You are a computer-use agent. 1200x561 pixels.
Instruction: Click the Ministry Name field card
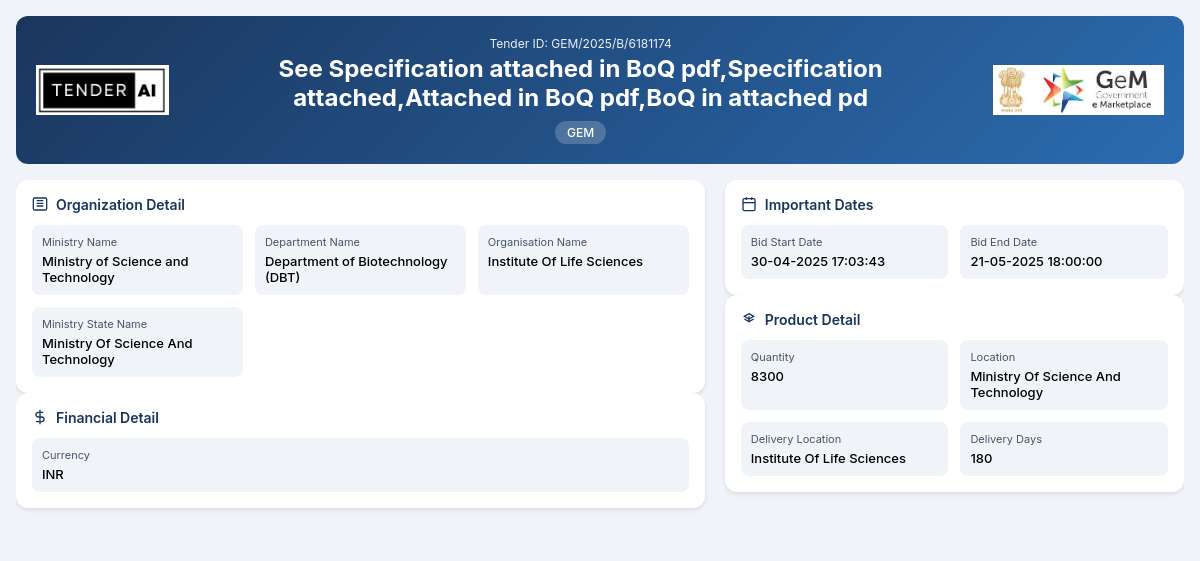[x=137, y=260]
